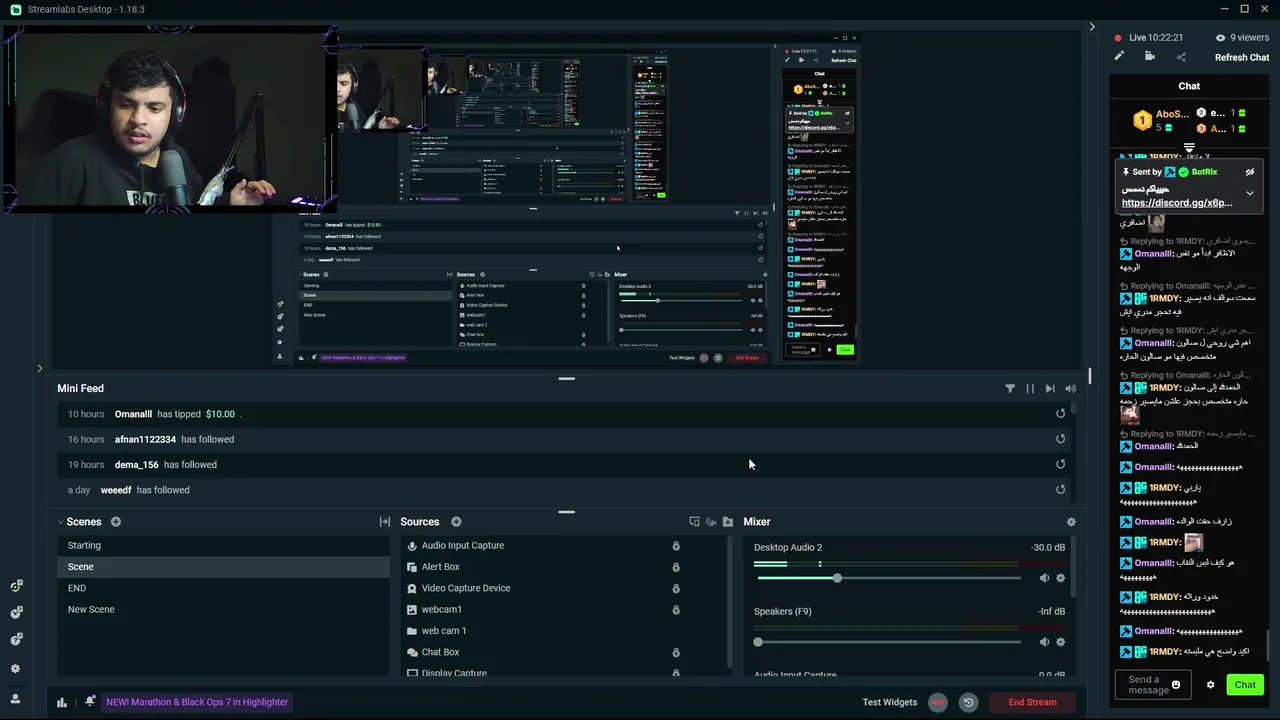The height and width of the screenshot is (720, 1280).
Task: Open Speakers (F9) settings gear
Action: 1061,642
